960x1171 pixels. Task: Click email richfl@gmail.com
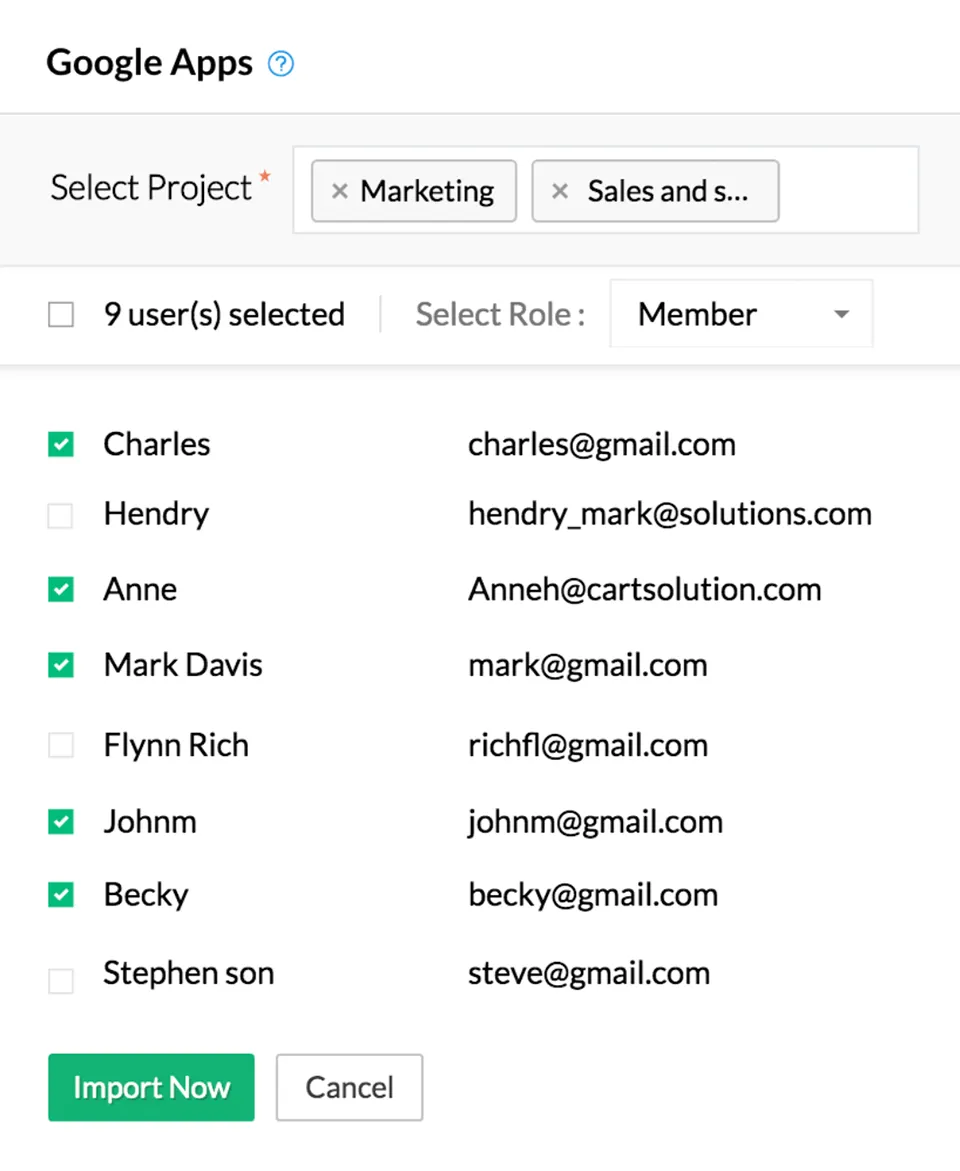click(x=588, y=745)
